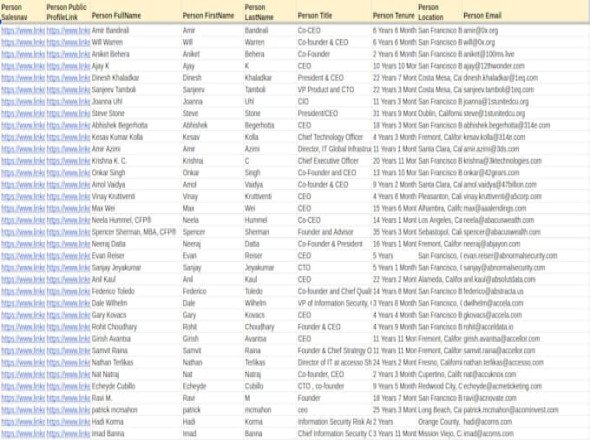Select the title cell "Chief Executive Officer"
This screenshot has height=440, width=590.
(x=328, y=161)
